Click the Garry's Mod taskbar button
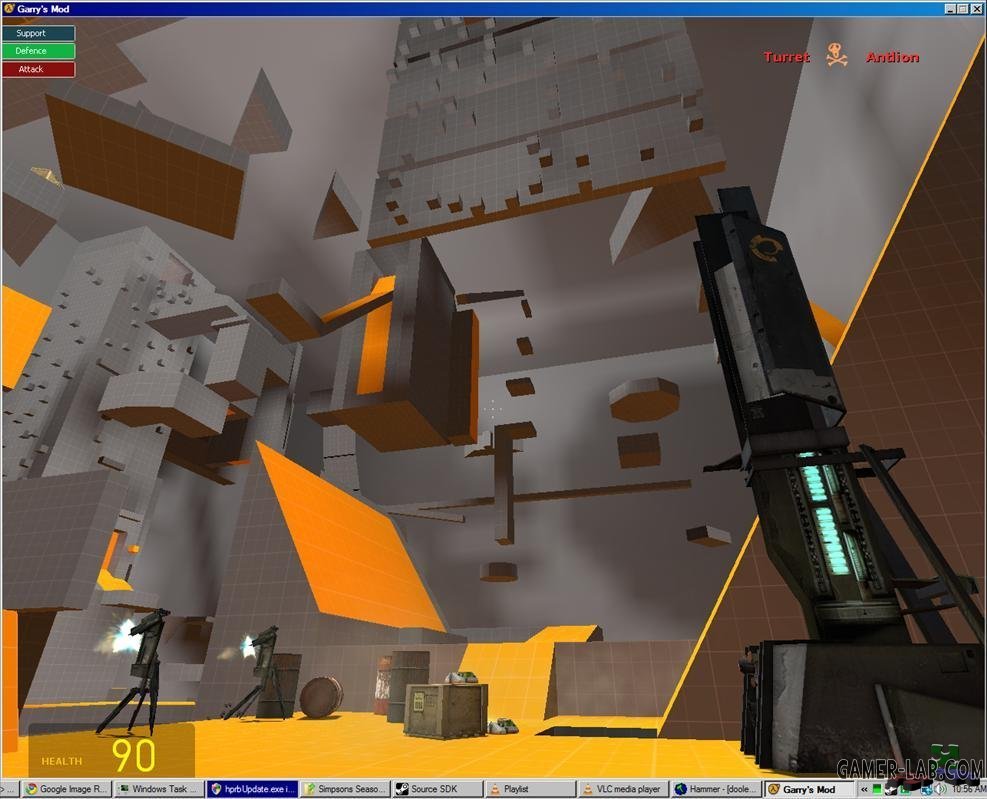 (x=808, y=789)
